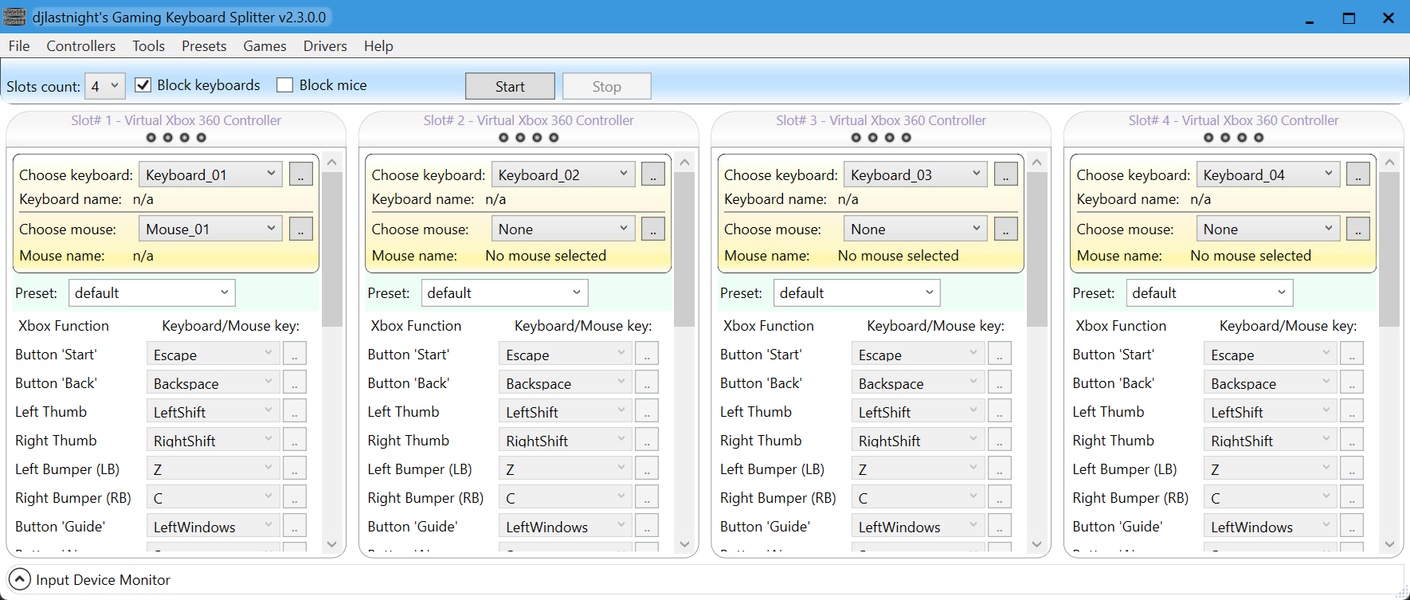
Task: Open the Drivers menu
Action: 325,46
